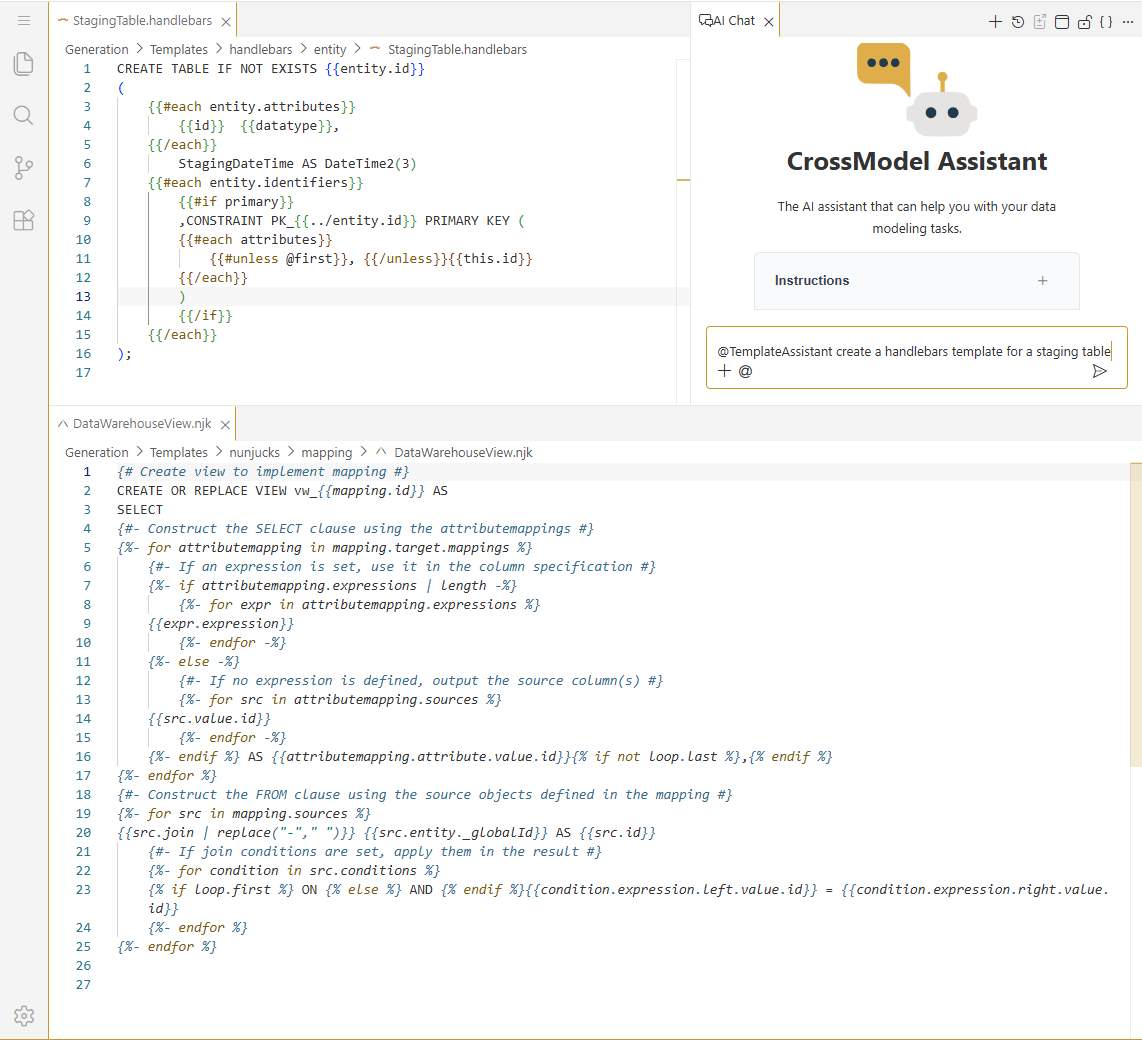Screen dimensions: 1142x1040
Task: Click the SELECT keyword line in DataWarehouseView
Action: coord(140,510)
